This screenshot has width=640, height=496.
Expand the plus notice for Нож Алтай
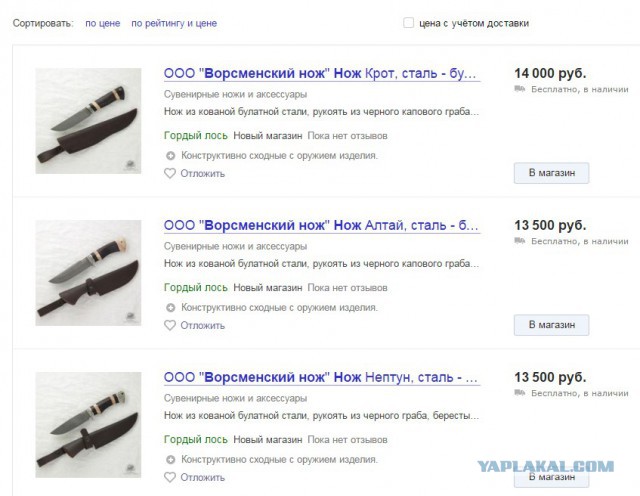click(x=171, y=307)
